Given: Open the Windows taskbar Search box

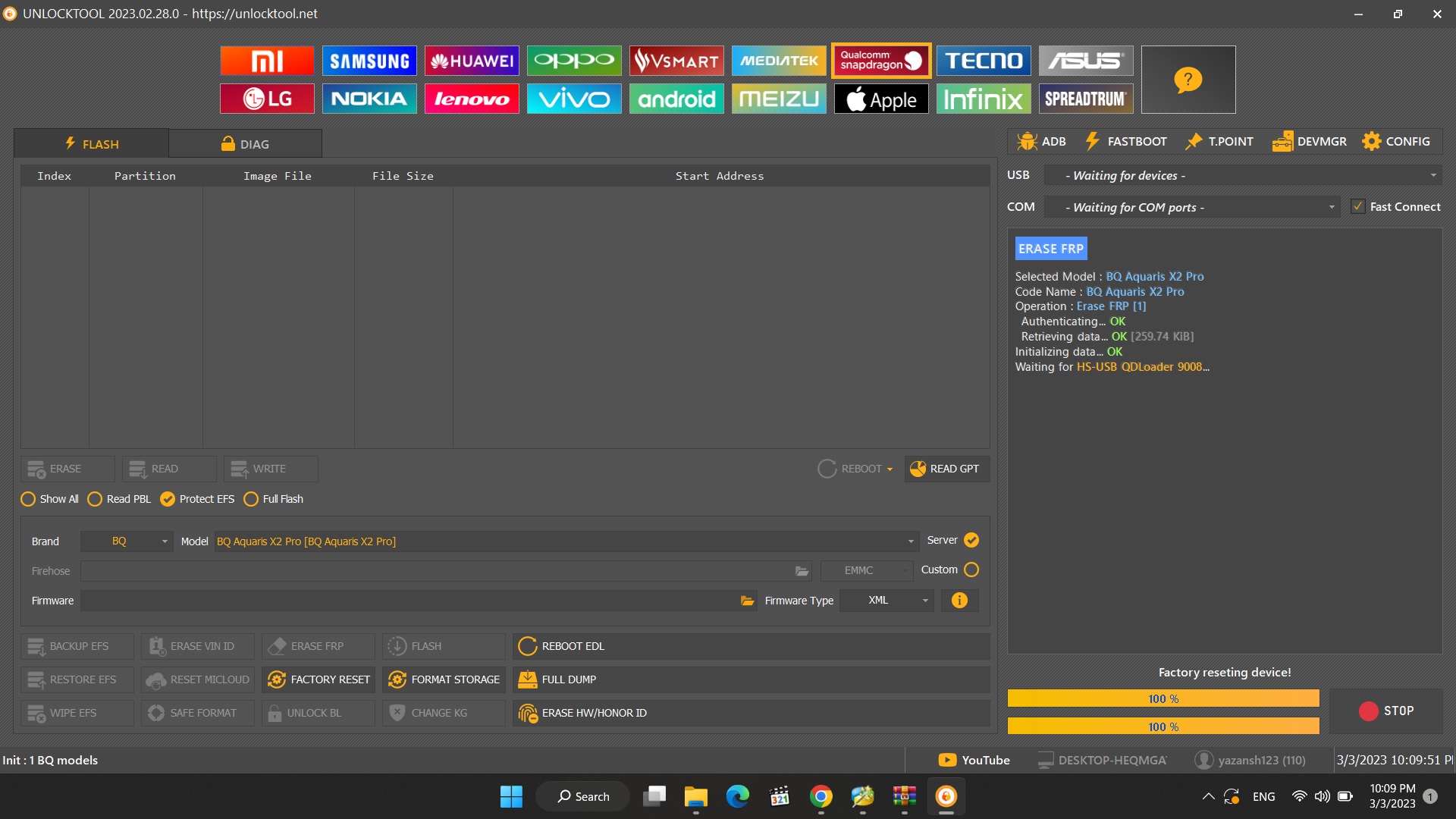Looking at the screenshot, I should click(x=582, y=796).
